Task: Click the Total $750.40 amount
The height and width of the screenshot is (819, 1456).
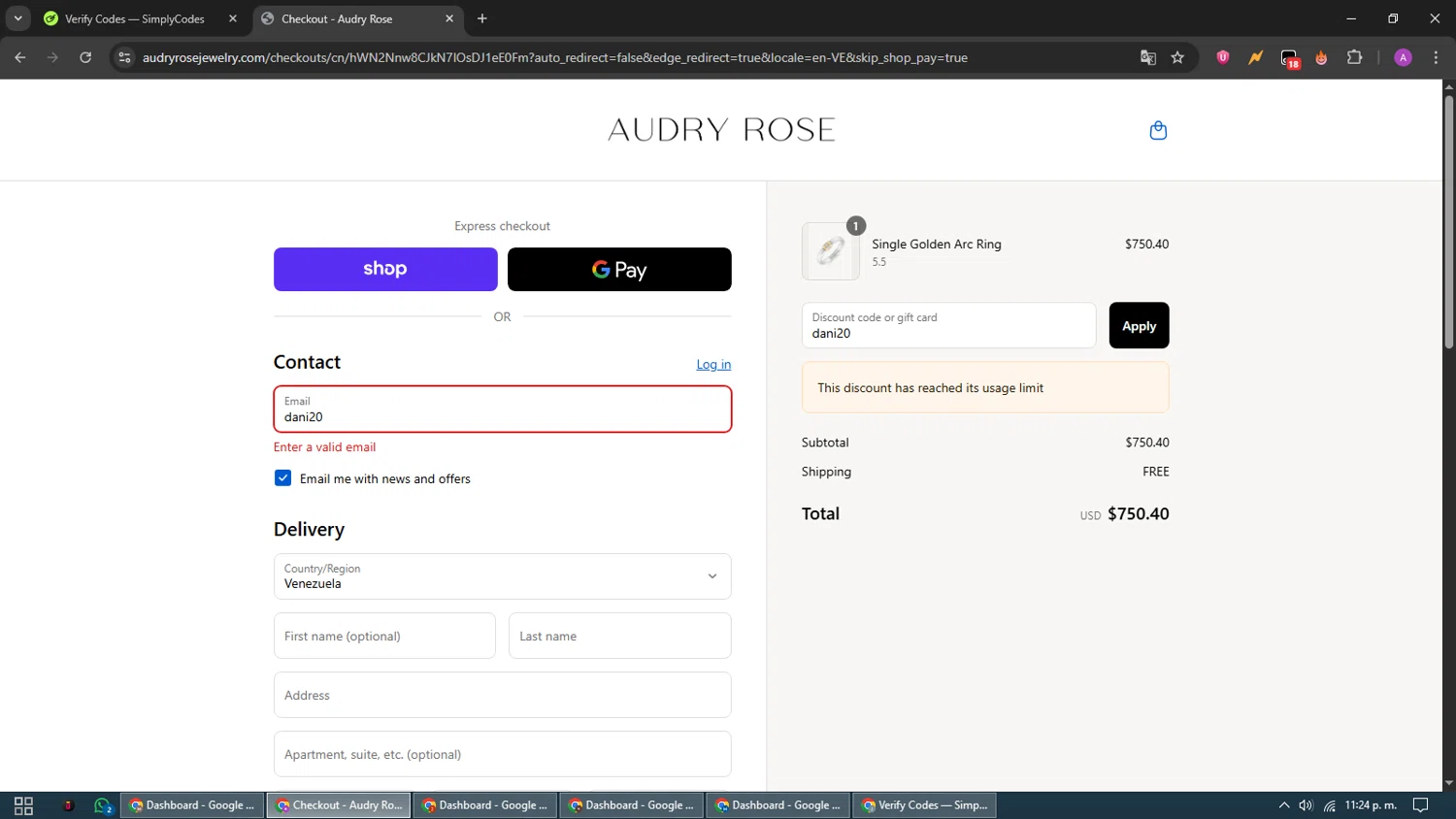Action: coord(1138,513)
